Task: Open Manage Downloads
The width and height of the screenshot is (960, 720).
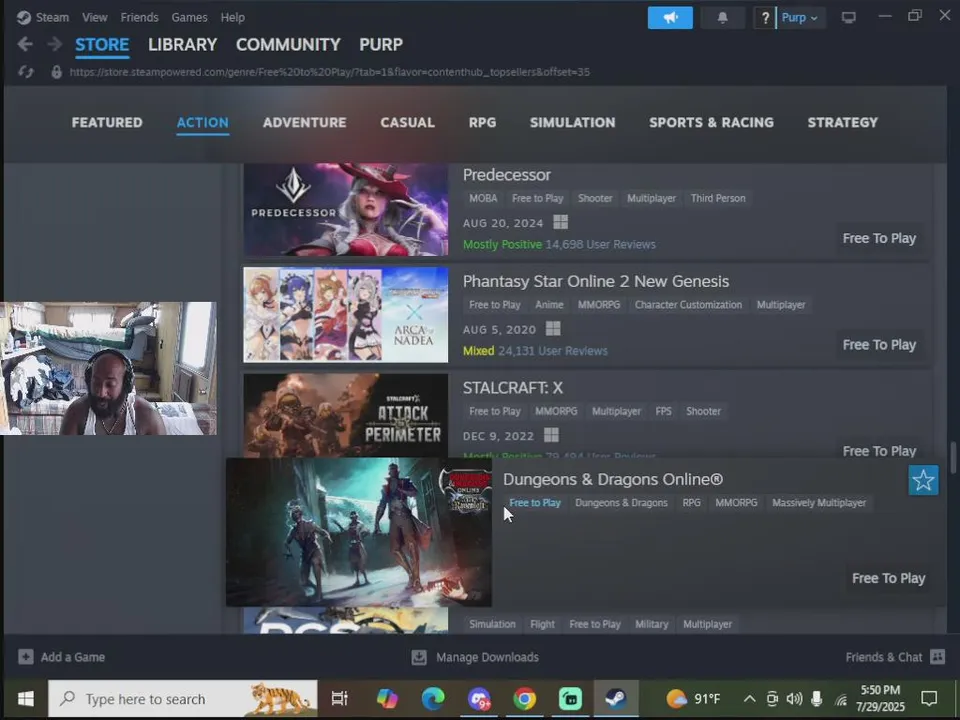Action: click(x=475, y=657)
